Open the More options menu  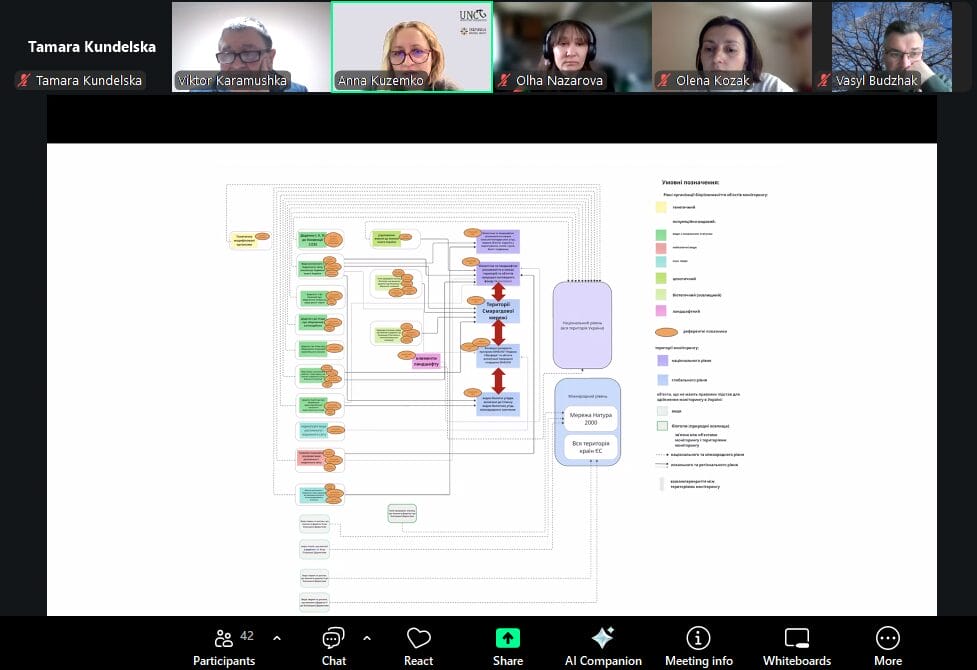pyautogui.click(x=887, y=645)
